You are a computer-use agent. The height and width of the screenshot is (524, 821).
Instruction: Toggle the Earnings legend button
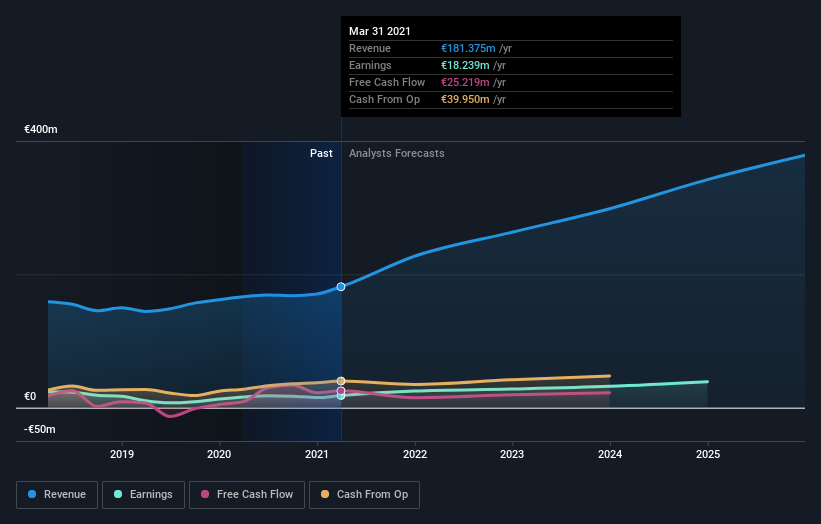pyautogui.click(x=143, y=495)
